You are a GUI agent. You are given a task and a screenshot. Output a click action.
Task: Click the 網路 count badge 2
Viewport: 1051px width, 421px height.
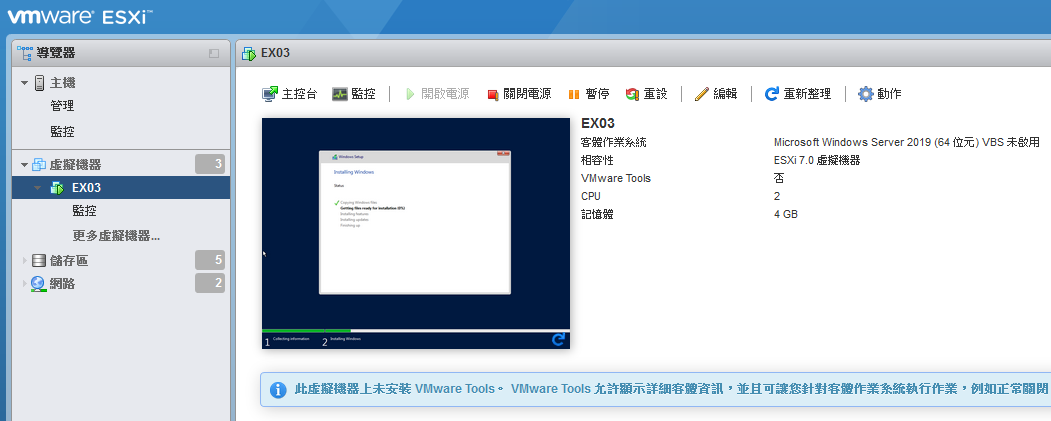210,283
